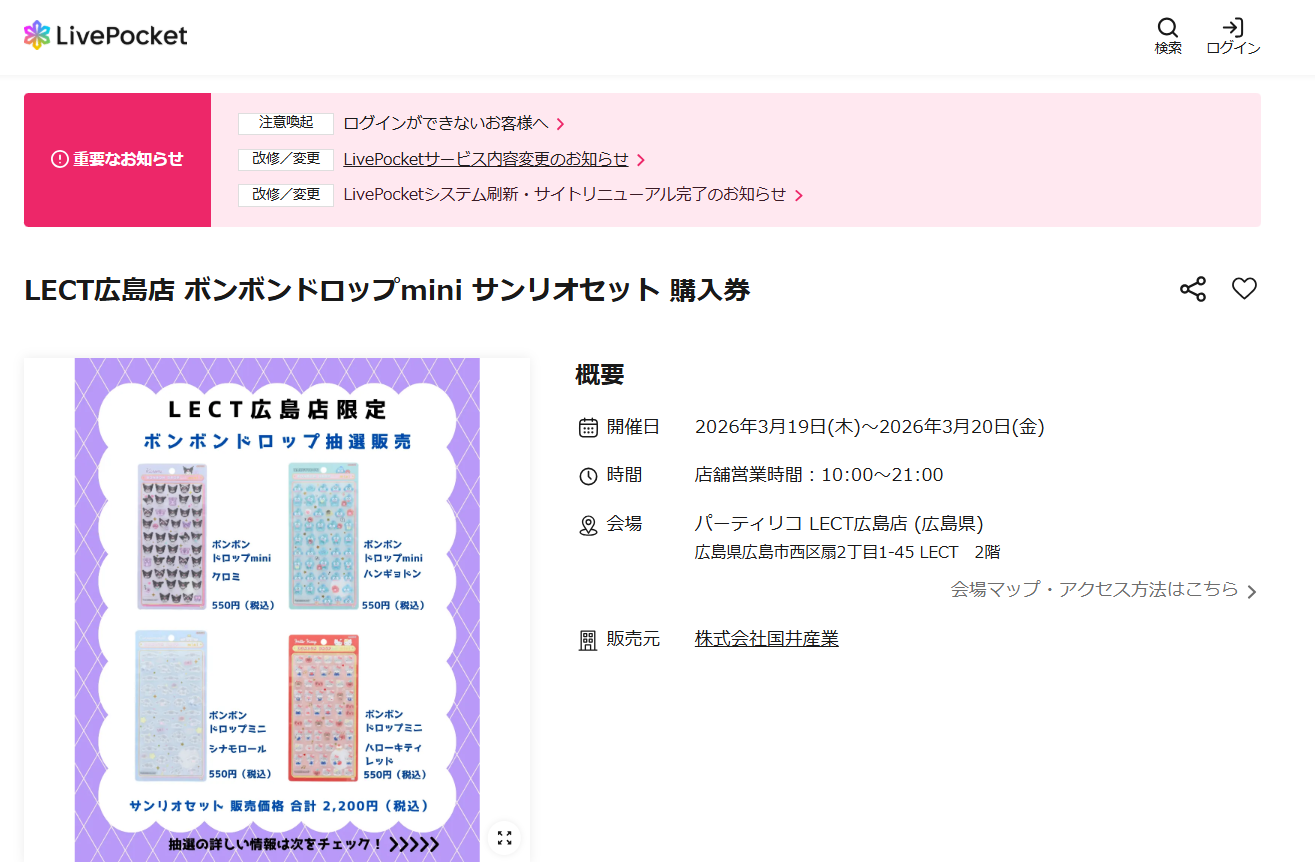Click the LivePocket logo
1315x862 pixels.
point(105,36)
